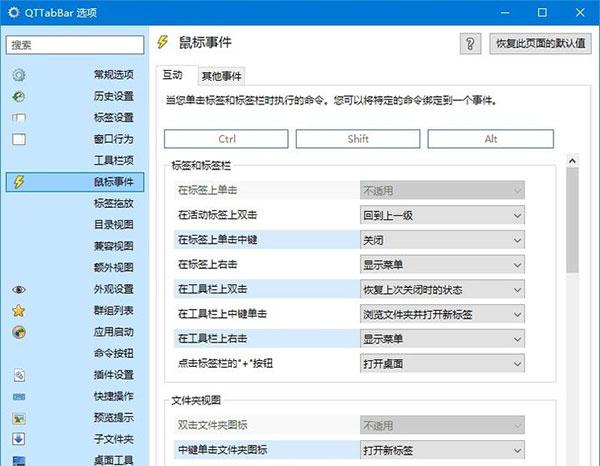Open the 在标签上右击 dropdown
This screenshot has height=466, width=600.
[x=442, y=265]
